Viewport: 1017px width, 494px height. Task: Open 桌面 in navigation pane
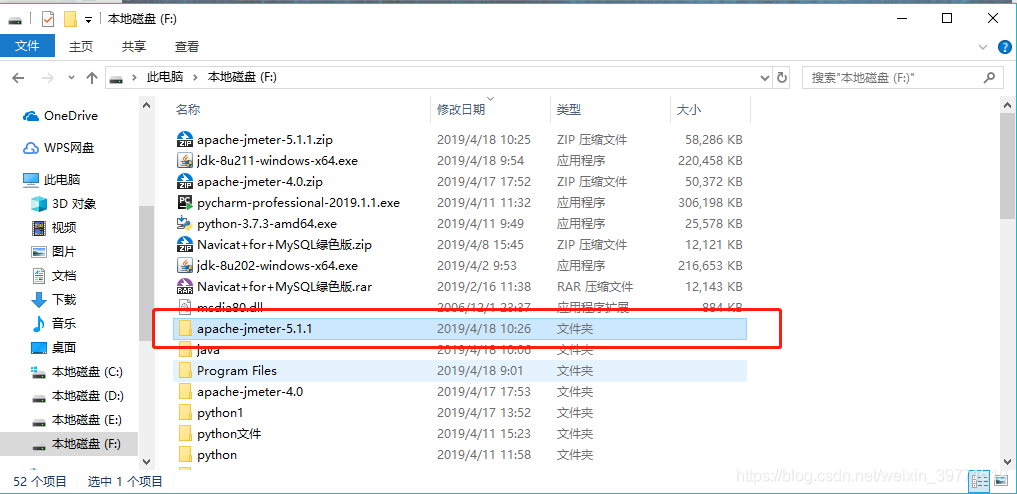pos(53,347)
